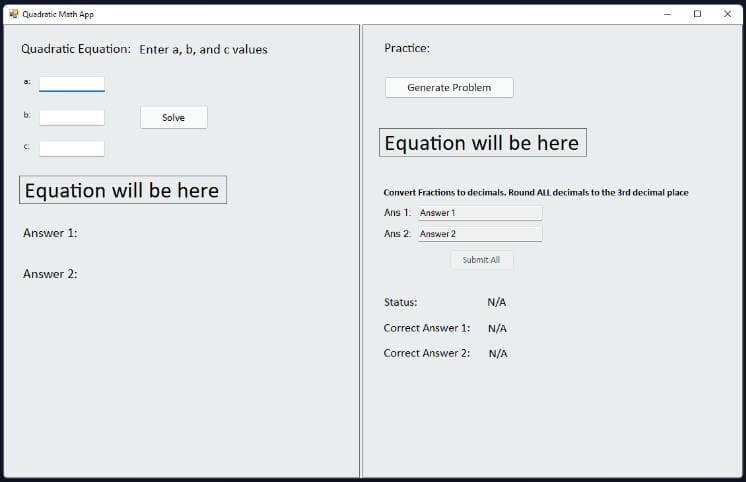Click the 'Answer 2:' result label on left
This screenshot has height=482, width=746.
50,274
